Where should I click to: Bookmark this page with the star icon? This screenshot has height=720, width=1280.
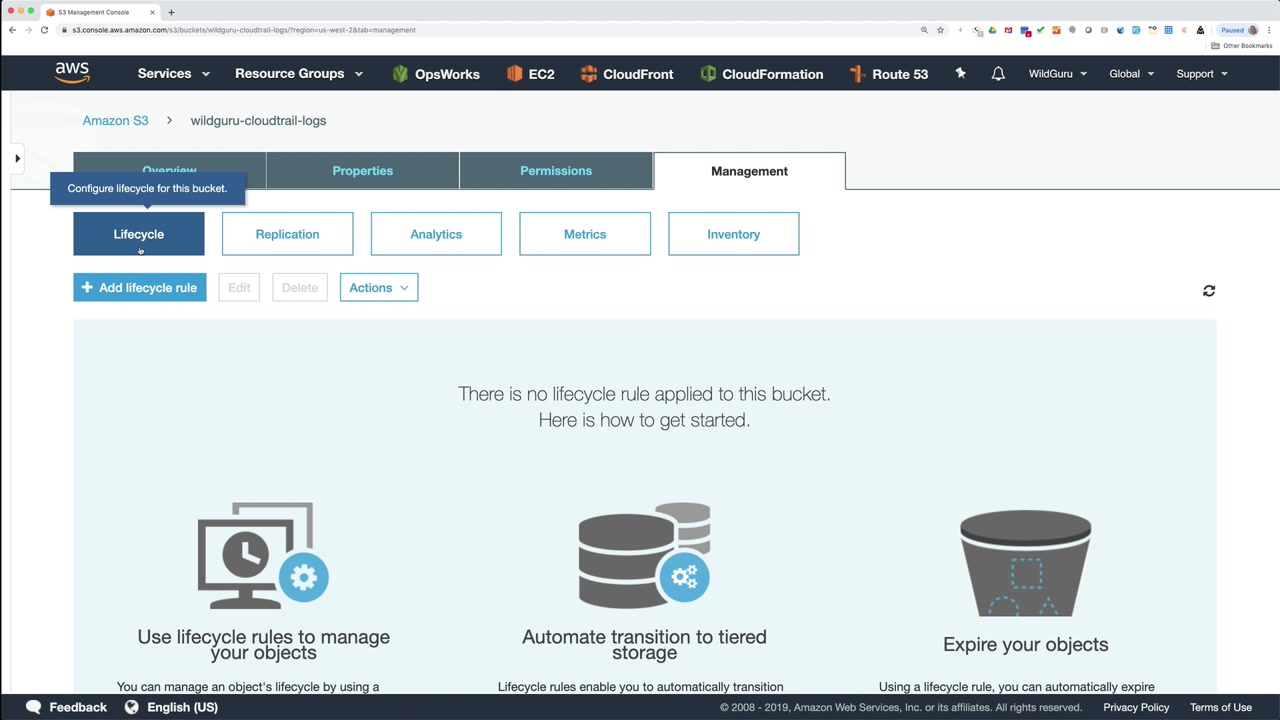(x=940, y=30)
